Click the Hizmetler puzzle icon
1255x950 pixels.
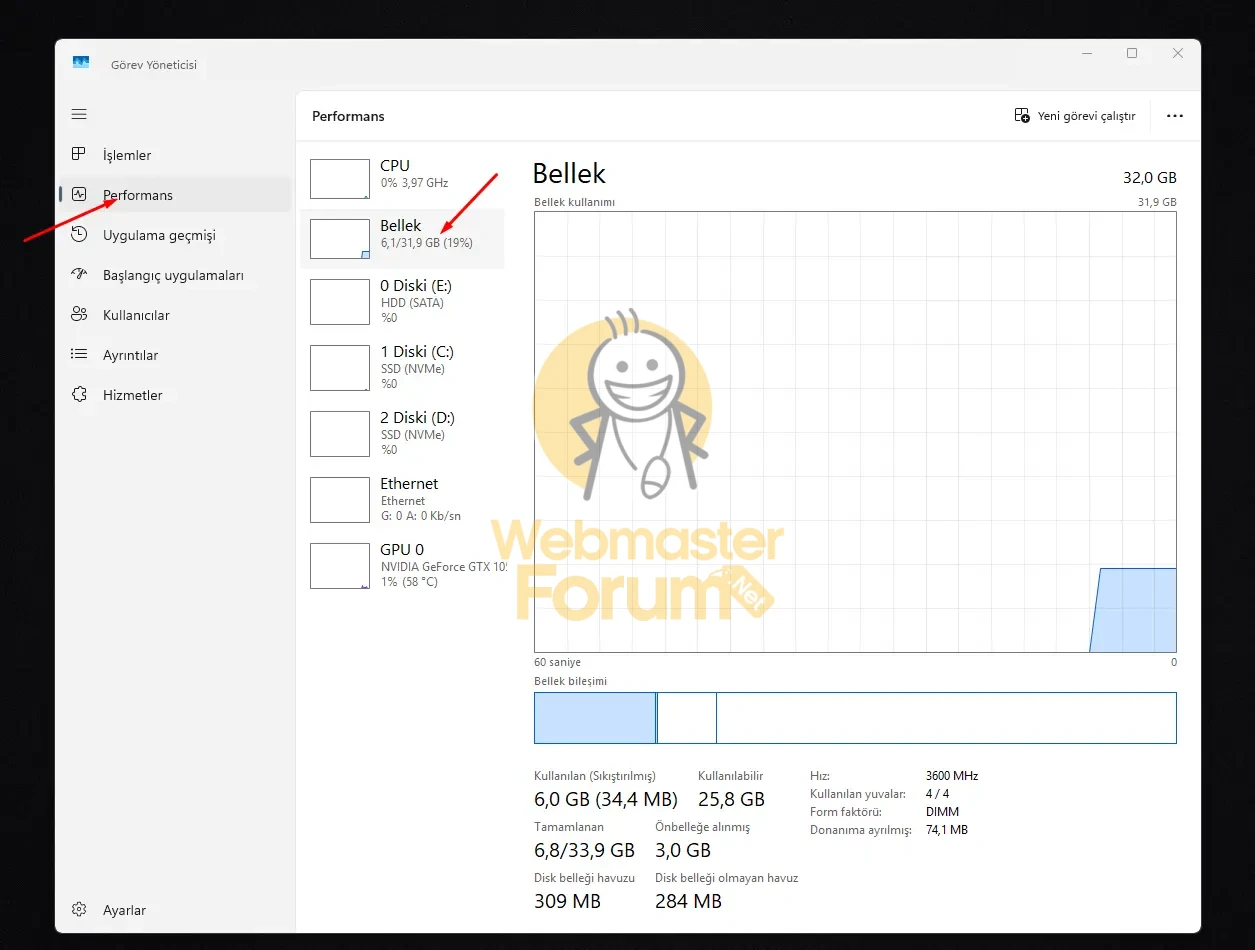tap(79, 394)
